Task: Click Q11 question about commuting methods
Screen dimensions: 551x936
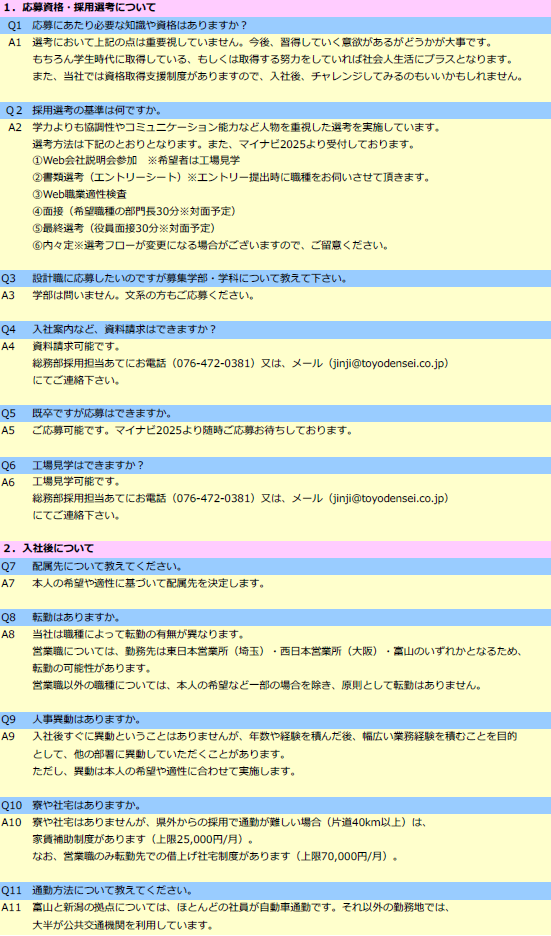Action: pyautogui.click(x=275, y=891)
